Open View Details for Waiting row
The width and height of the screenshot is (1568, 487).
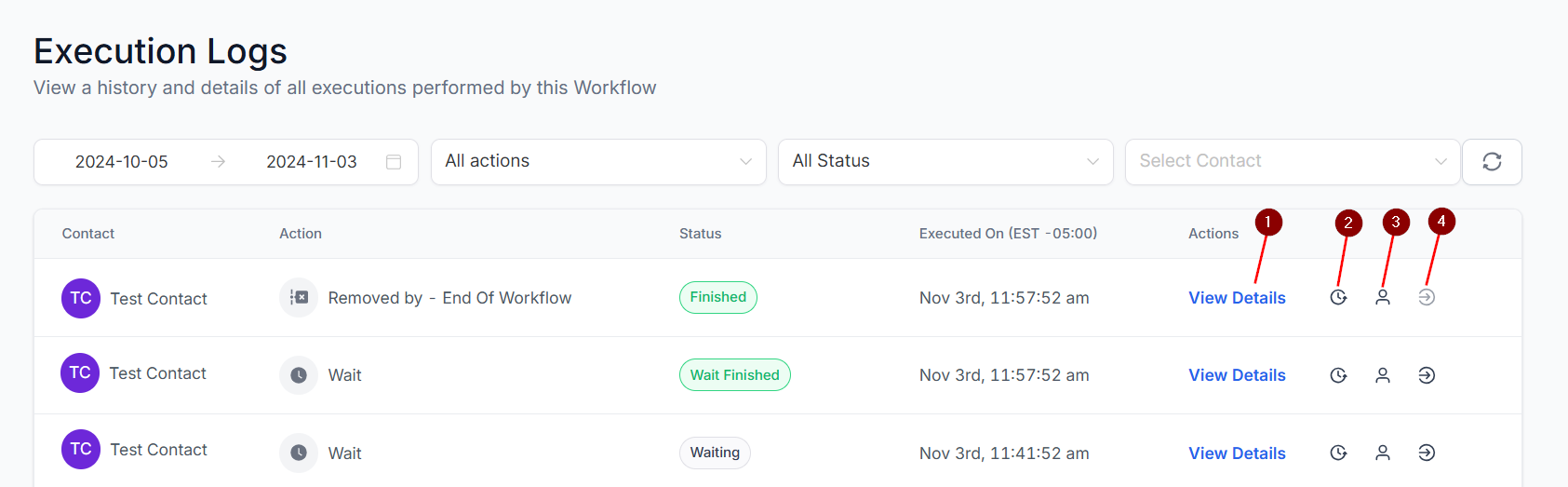1237,453
